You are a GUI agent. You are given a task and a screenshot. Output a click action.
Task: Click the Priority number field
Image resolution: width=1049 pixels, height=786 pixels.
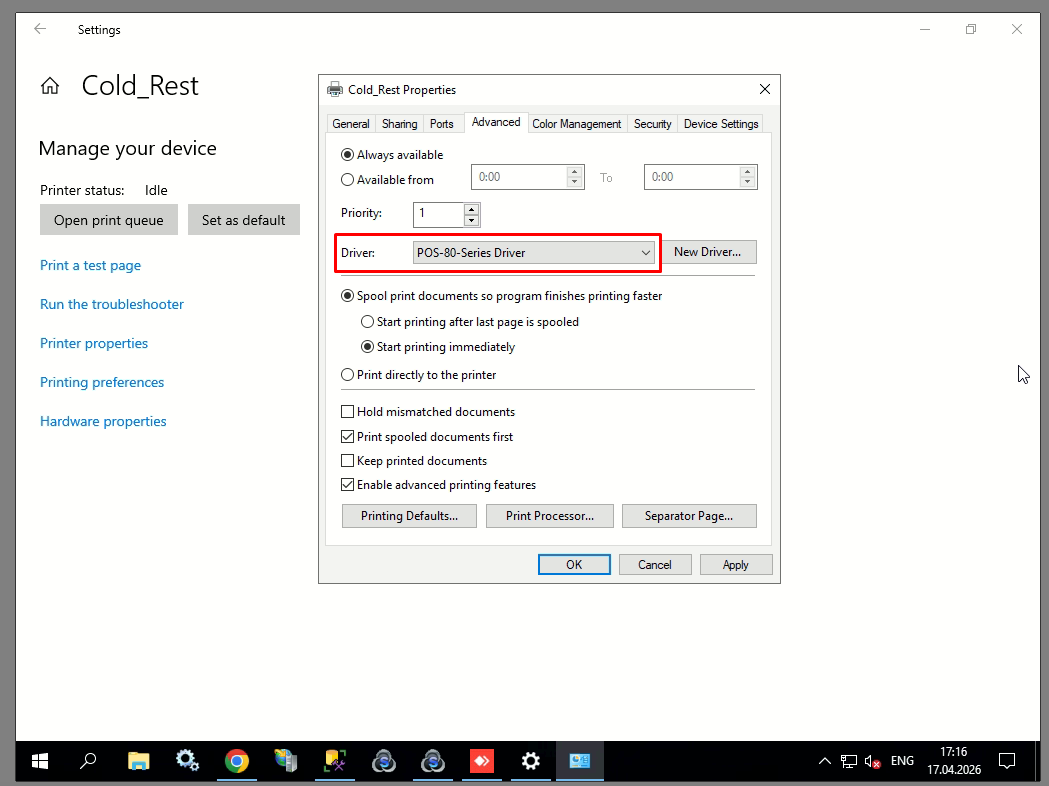(x=438, y=213)
